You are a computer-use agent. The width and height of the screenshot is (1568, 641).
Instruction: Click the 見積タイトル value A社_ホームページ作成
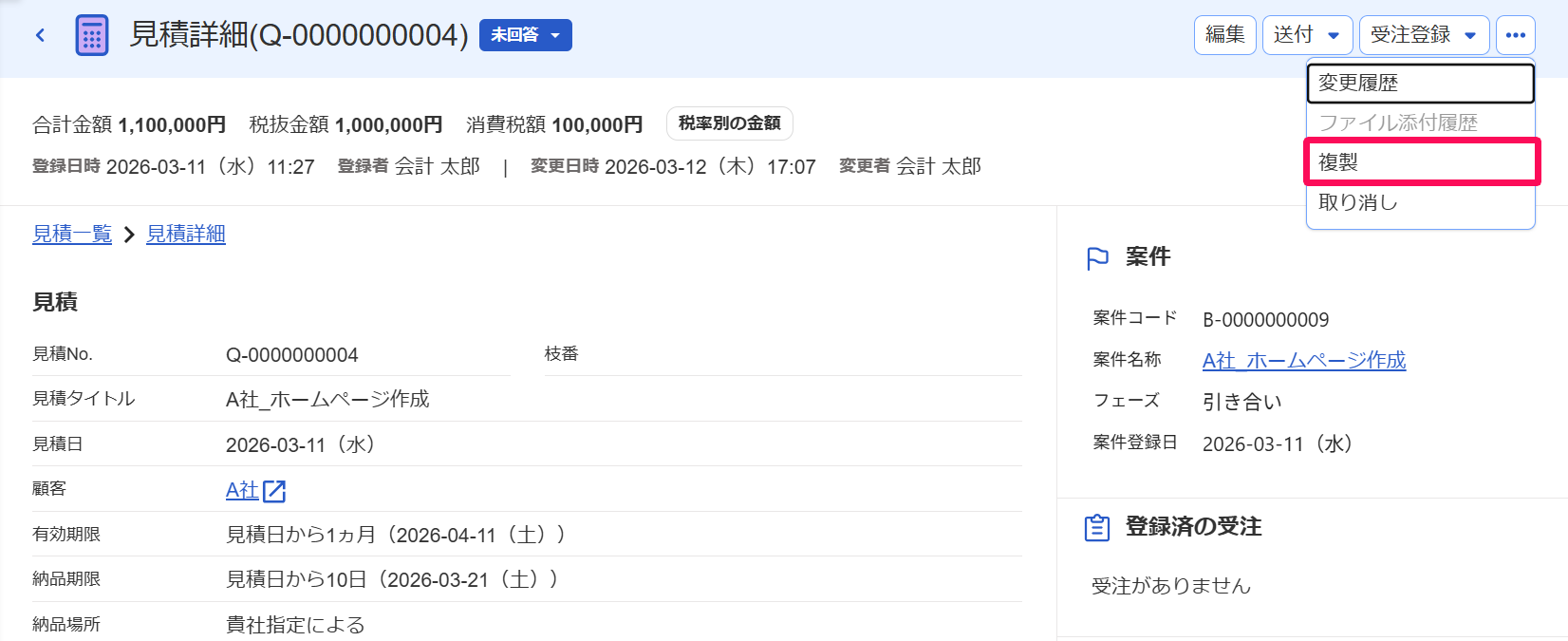click(x=327, y=399)
